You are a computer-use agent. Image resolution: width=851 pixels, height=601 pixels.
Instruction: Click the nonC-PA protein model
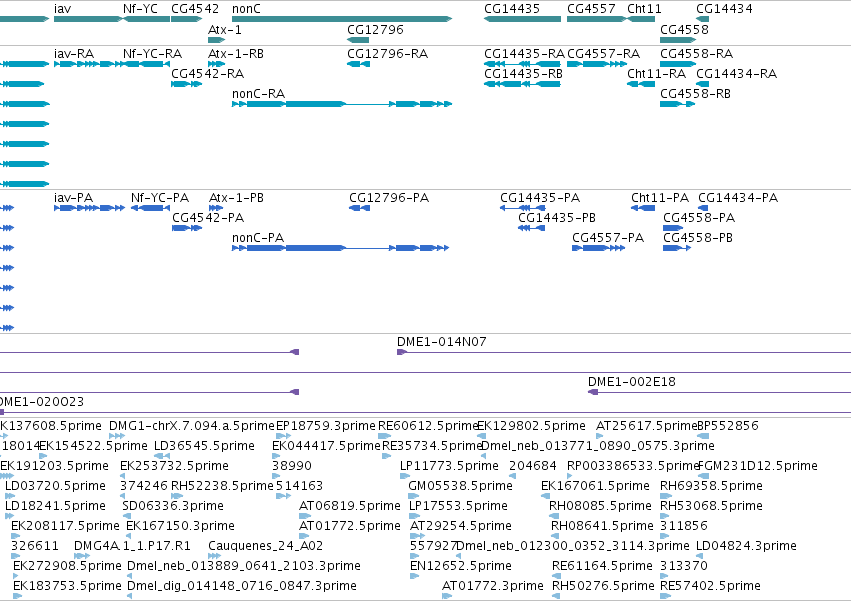pyautogui.click(x=341, y=248)
